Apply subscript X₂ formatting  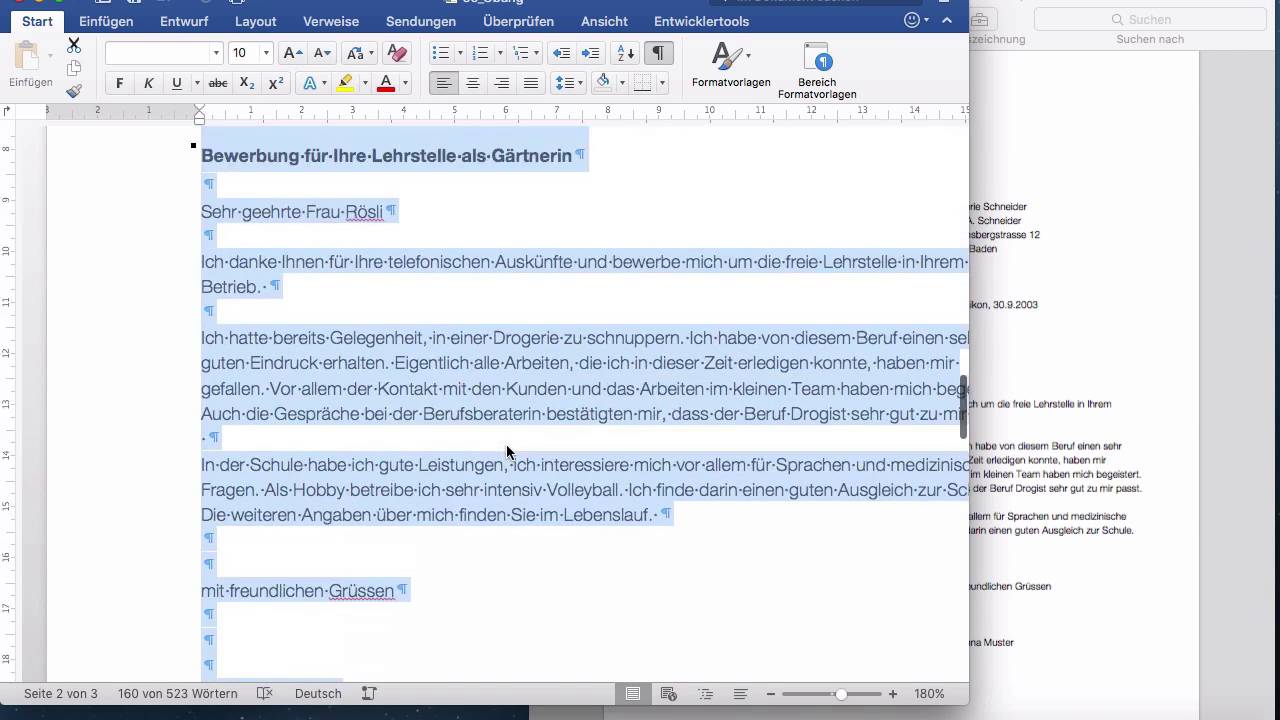(x=247, y=84)
